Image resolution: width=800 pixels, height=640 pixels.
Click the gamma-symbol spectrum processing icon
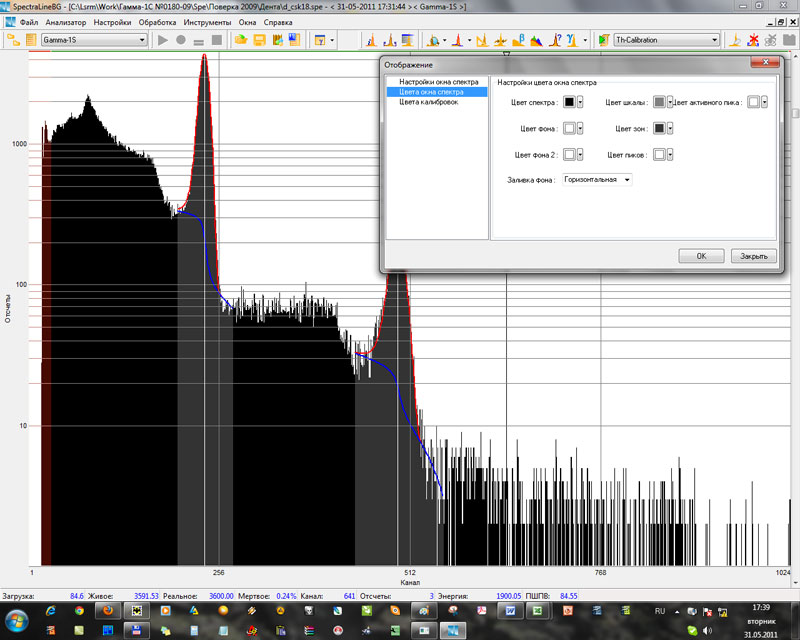click(570, 40)
